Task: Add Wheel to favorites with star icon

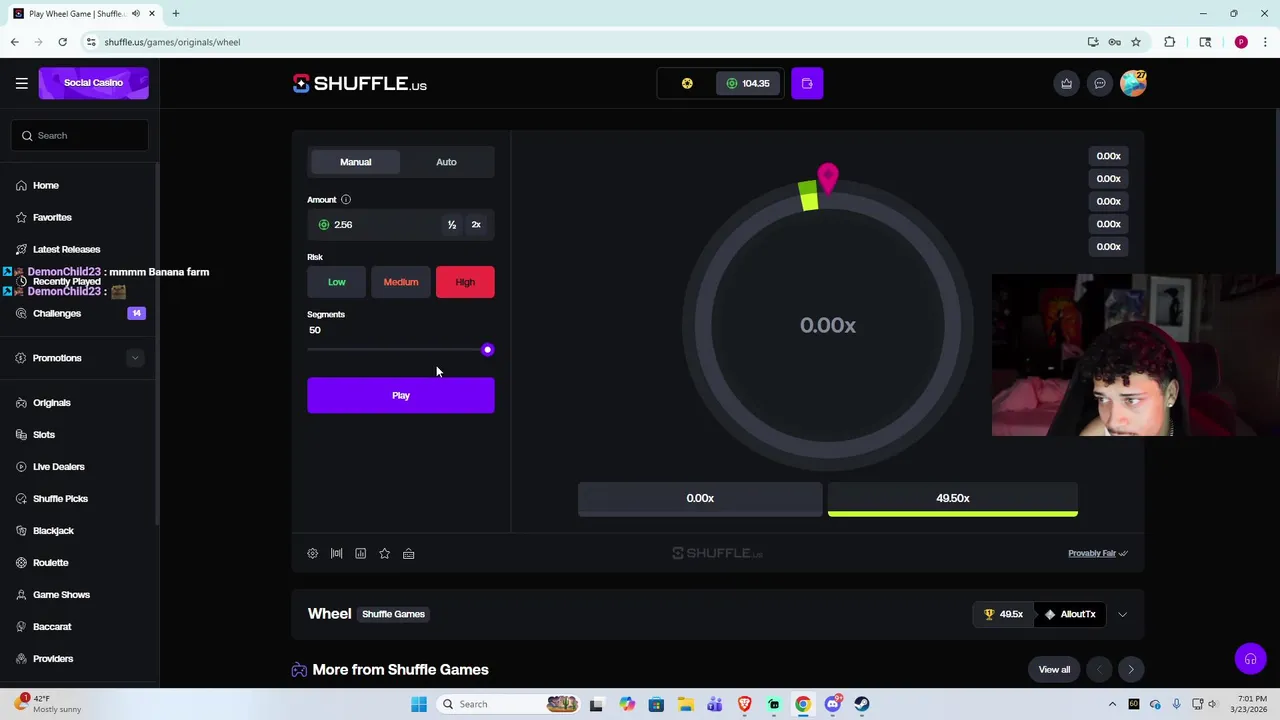Action: pos(384,553)
